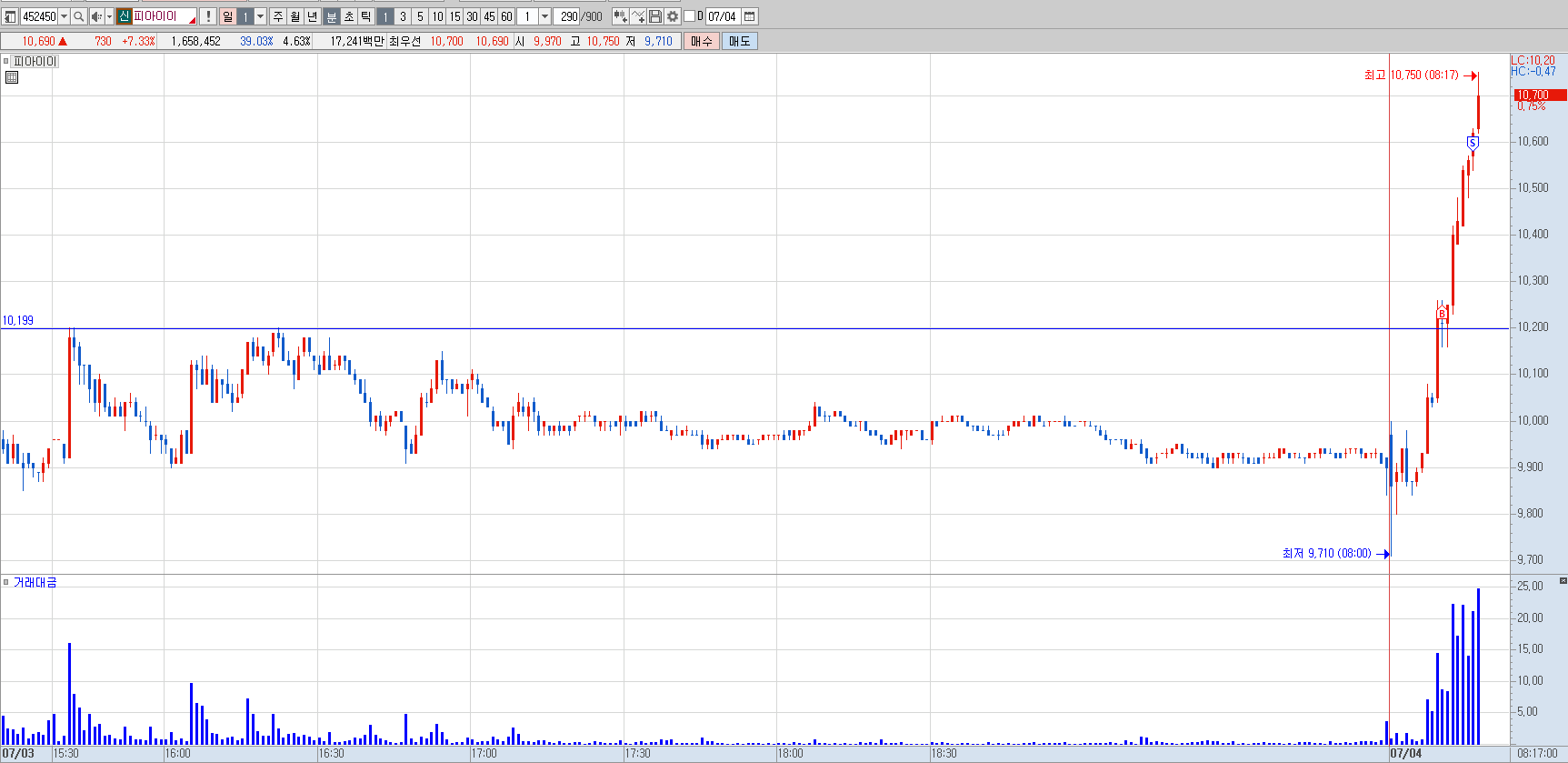Image resolution: width=1568 pixels, height=763 pixels.
Task: Expand the custom interval dropdown arrow
Action: pos(544,16)
